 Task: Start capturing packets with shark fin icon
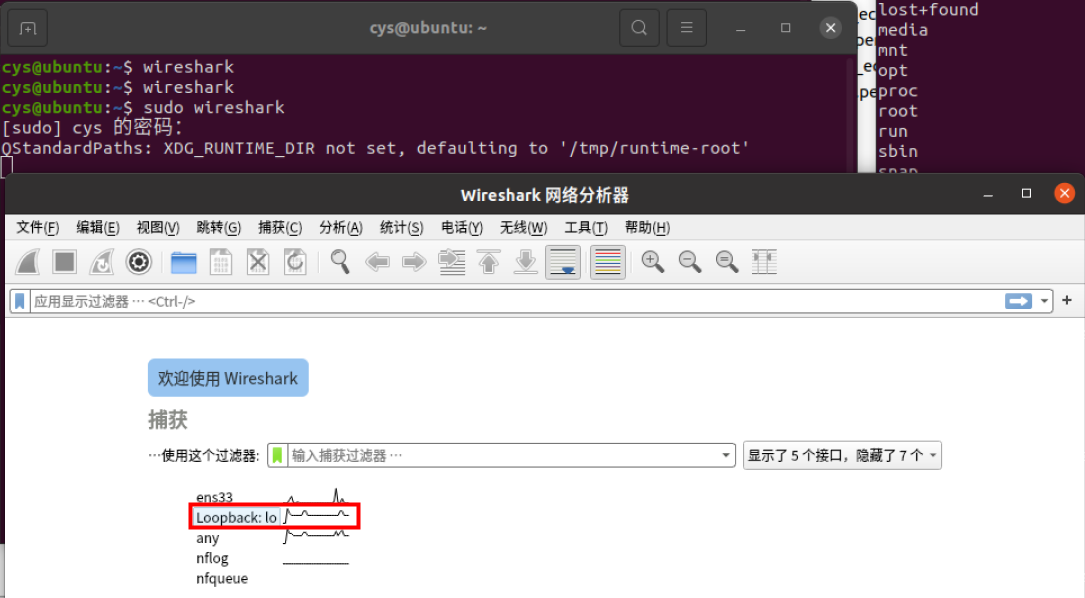click(x=28, y=262)
